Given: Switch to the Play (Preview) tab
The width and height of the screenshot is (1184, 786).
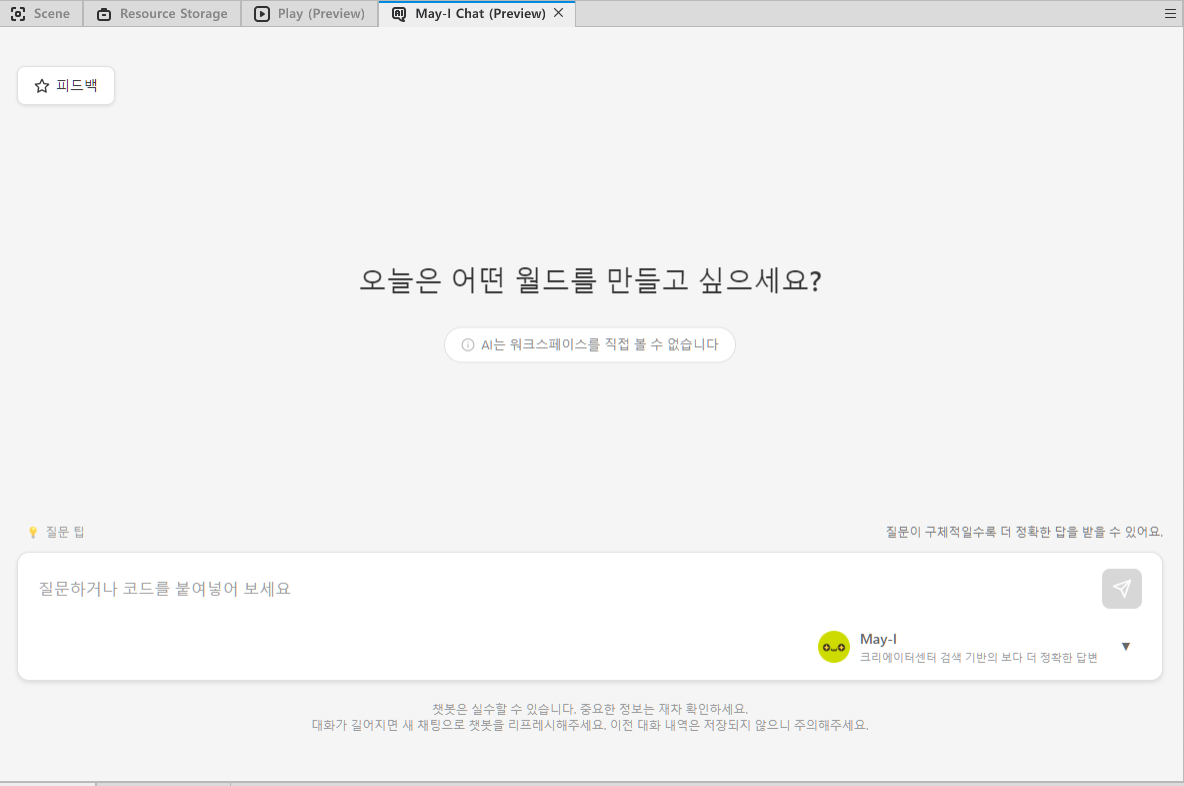Looking at the screenshot, I should (x=310, y=14).
